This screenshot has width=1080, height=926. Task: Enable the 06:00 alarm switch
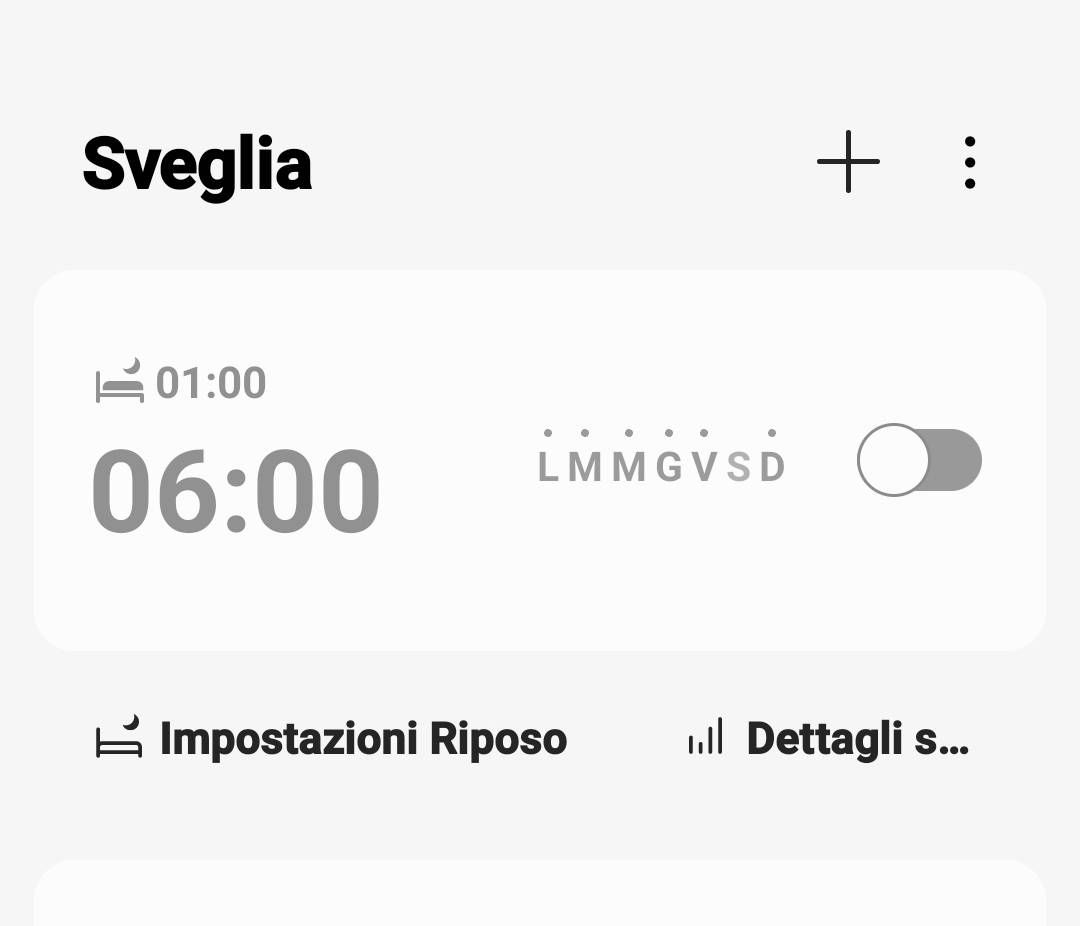(919, 460)
